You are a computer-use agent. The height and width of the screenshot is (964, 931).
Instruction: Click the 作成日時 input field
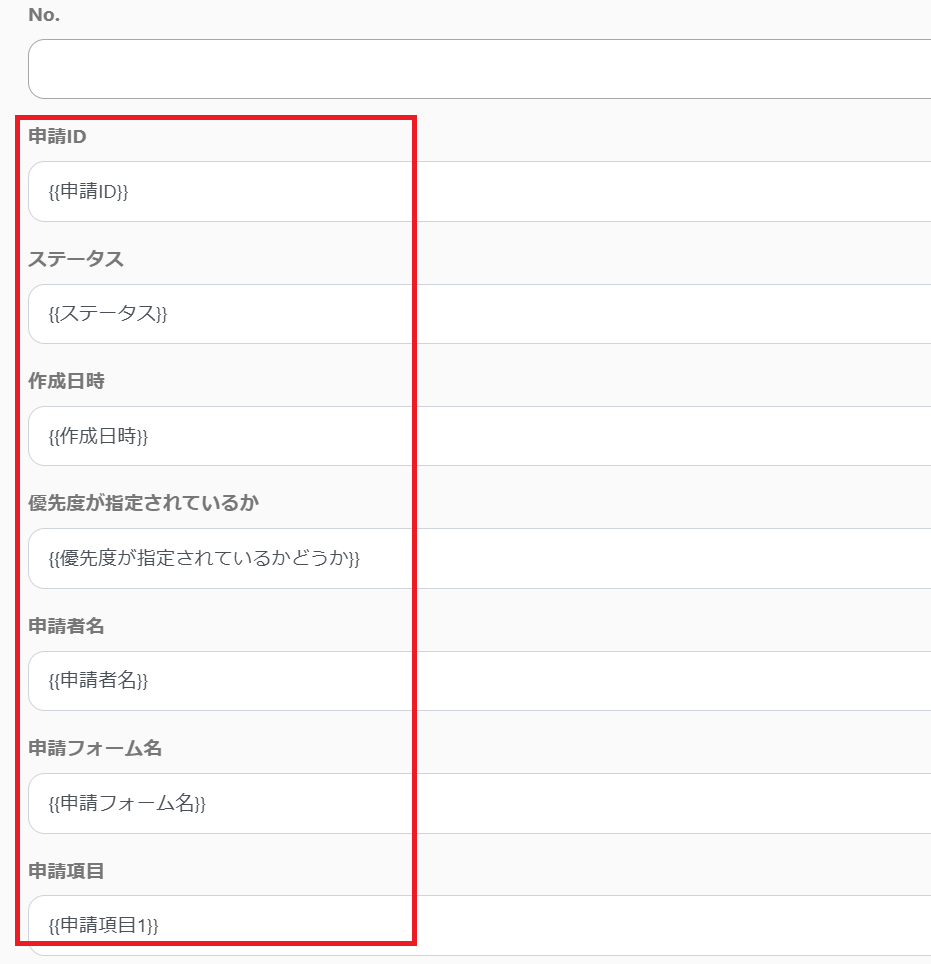pyautogui.click(x=480, y=436)
